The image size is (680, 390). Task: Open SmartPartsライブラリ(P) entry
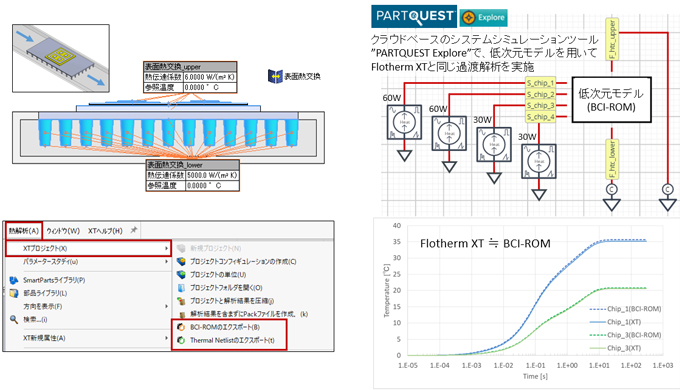click(x=54, y=280)
